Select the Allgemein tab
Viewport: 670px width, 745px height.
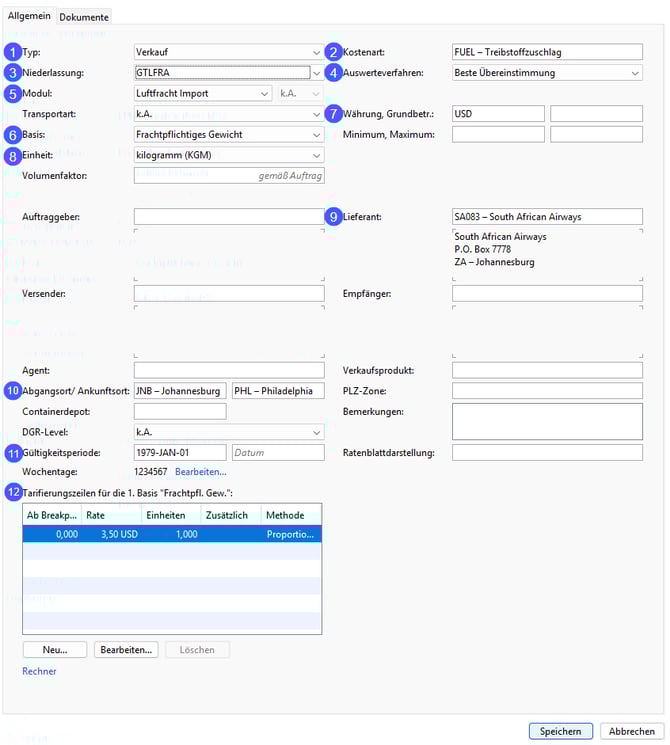coord(30,16)
